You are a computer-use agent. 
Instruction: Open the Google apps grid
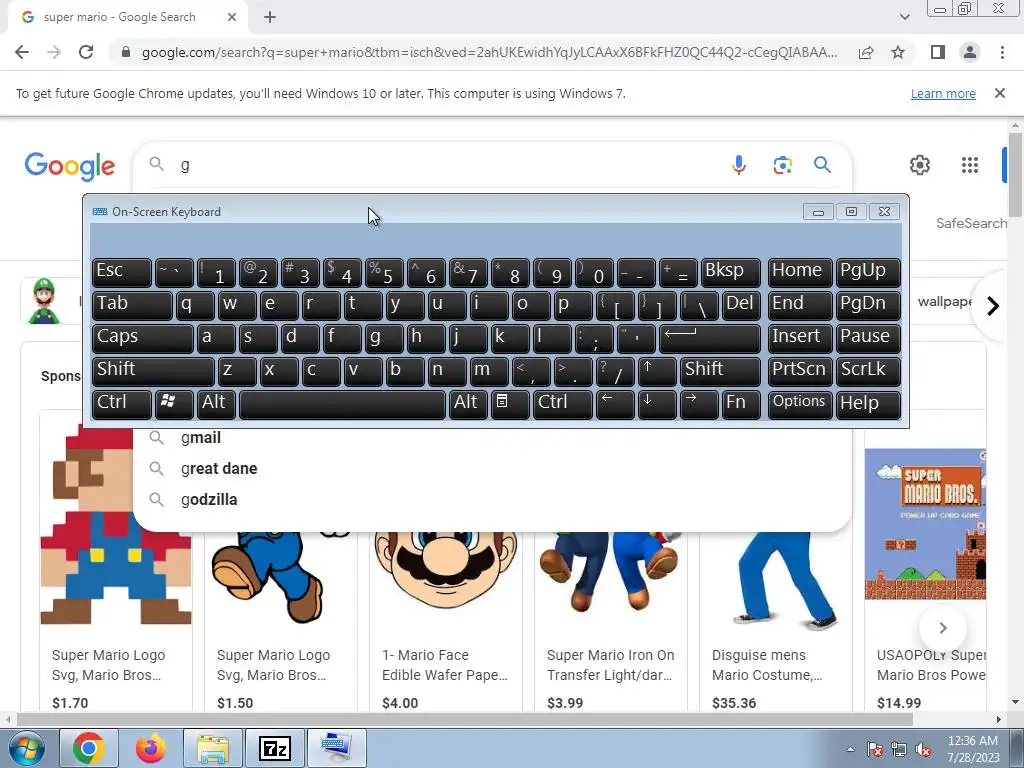(x=970, y=165)
